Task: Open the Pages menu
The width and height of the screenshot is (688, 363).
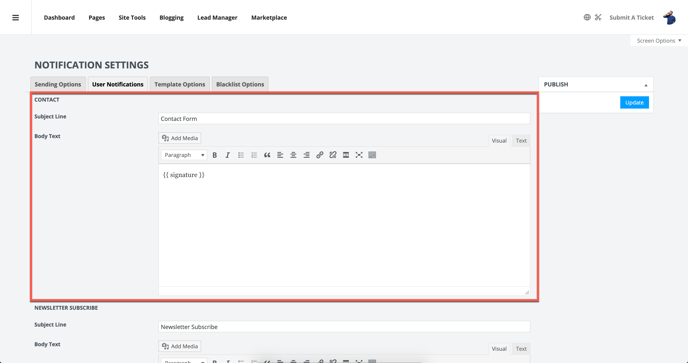Action: point(97,18)
